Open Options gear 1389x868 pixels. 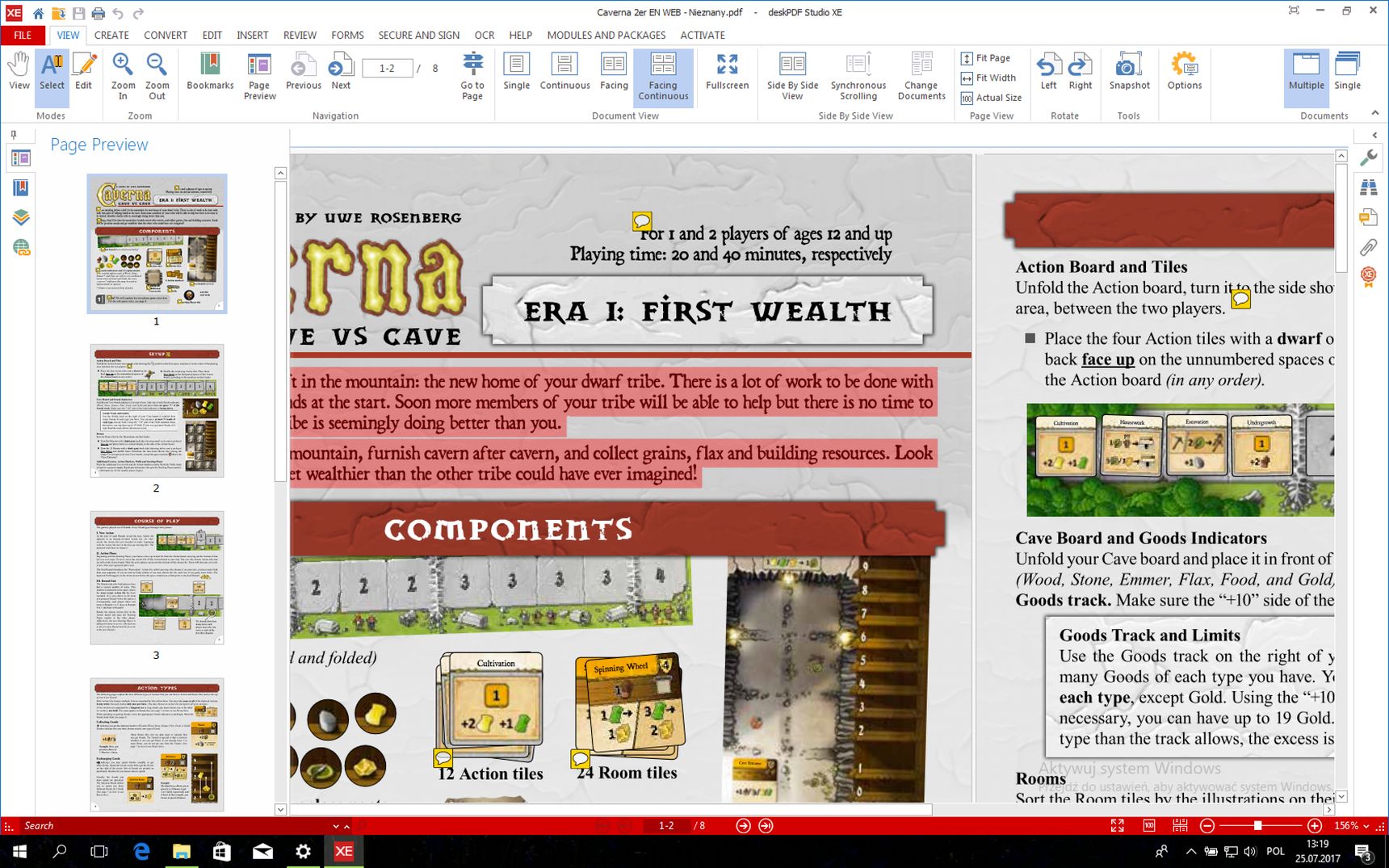[x=1184, y=71]
